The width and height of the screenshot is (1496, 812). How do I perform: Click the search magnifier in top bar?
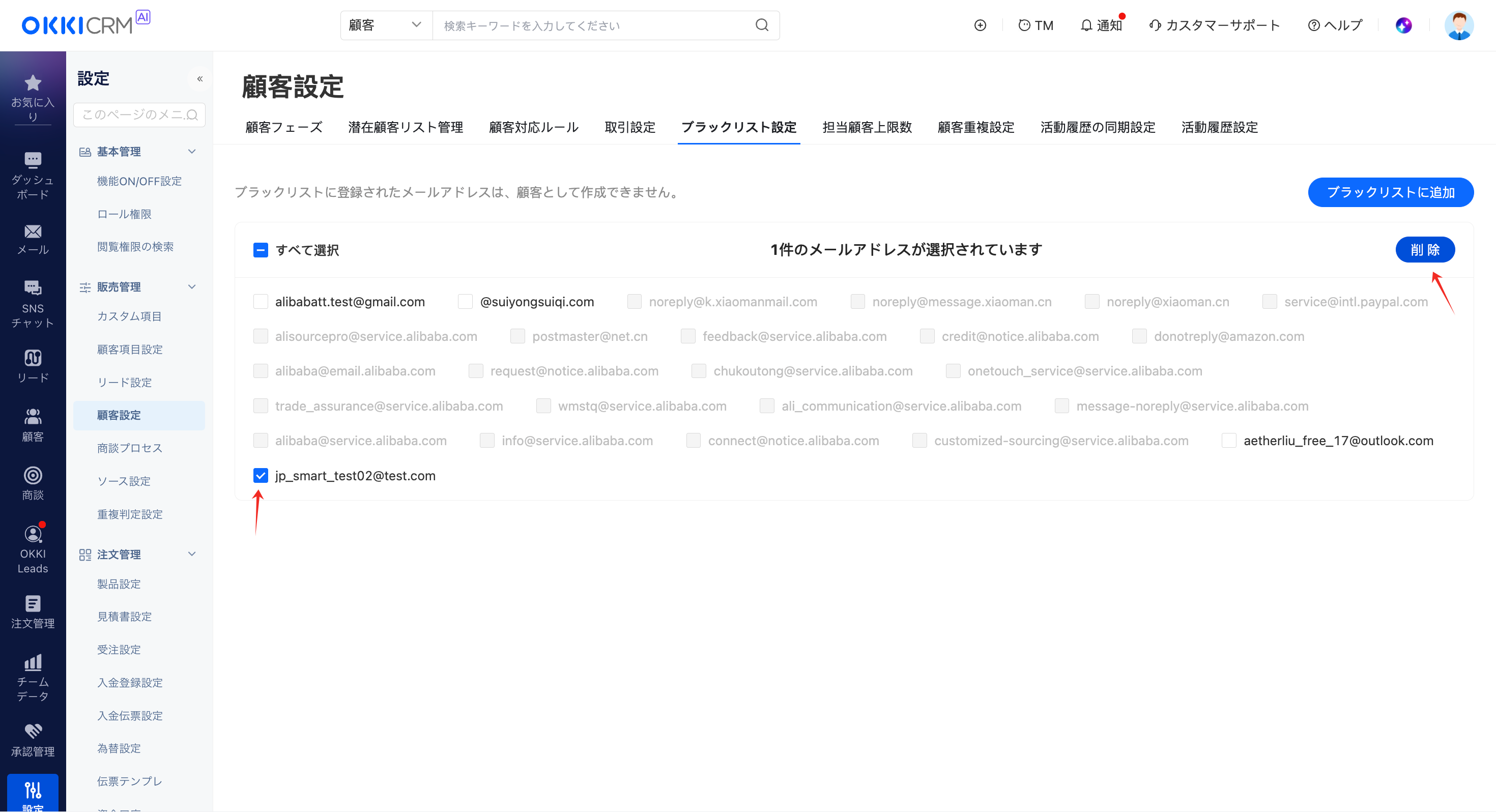click(762, 25)
